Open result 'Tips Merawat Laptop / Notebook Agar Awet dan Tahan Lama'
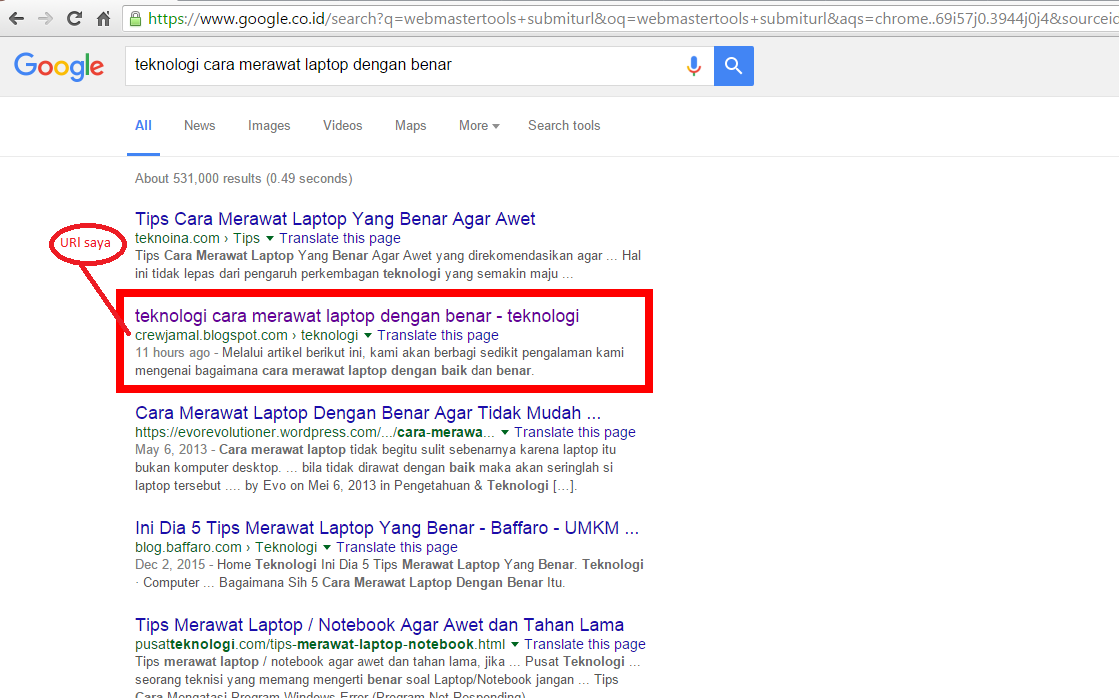The height and width of the screenshot is (698, 1119). [379, 624]
